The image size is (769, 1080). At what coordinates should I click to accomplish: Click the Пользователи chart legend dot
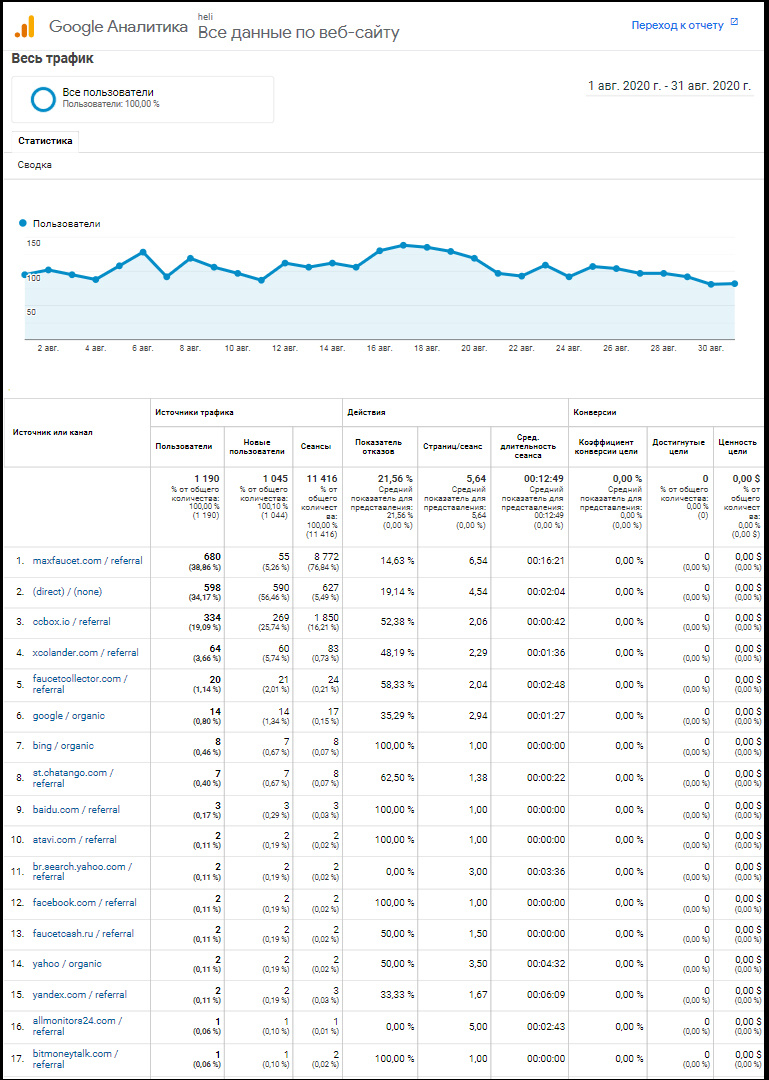[23, 223]
